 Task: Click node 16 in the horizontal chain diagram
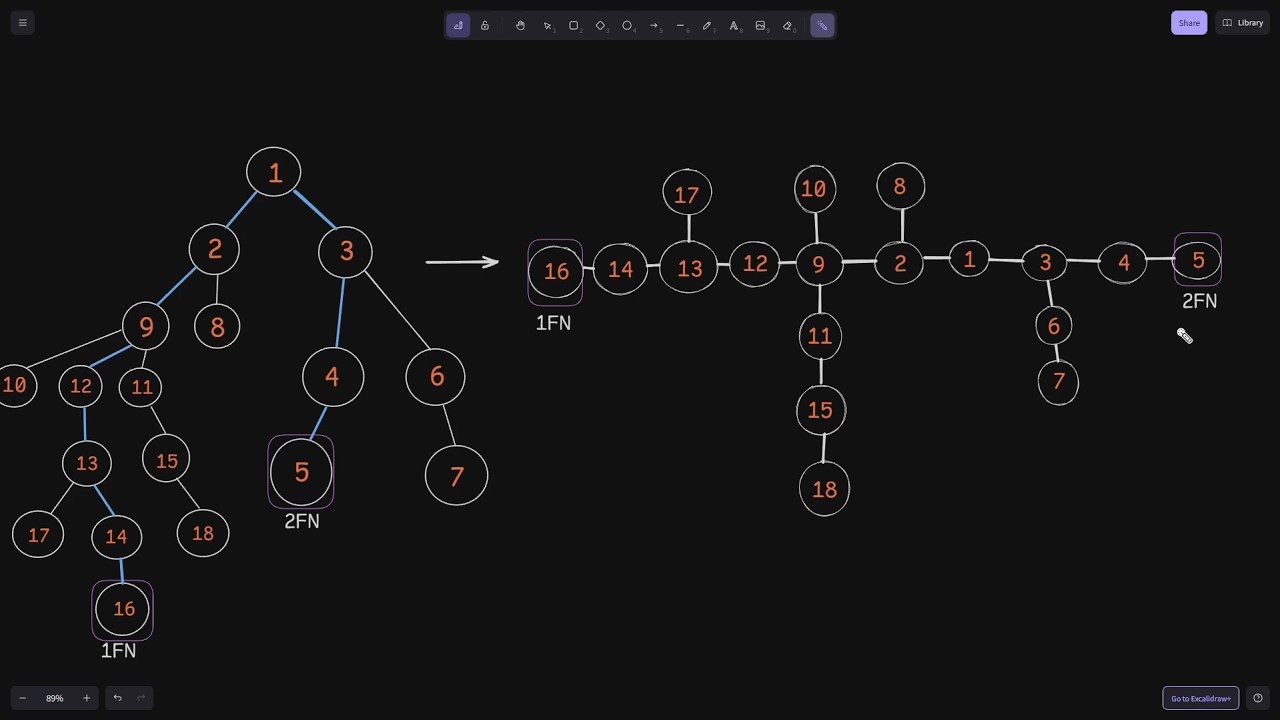556,271
